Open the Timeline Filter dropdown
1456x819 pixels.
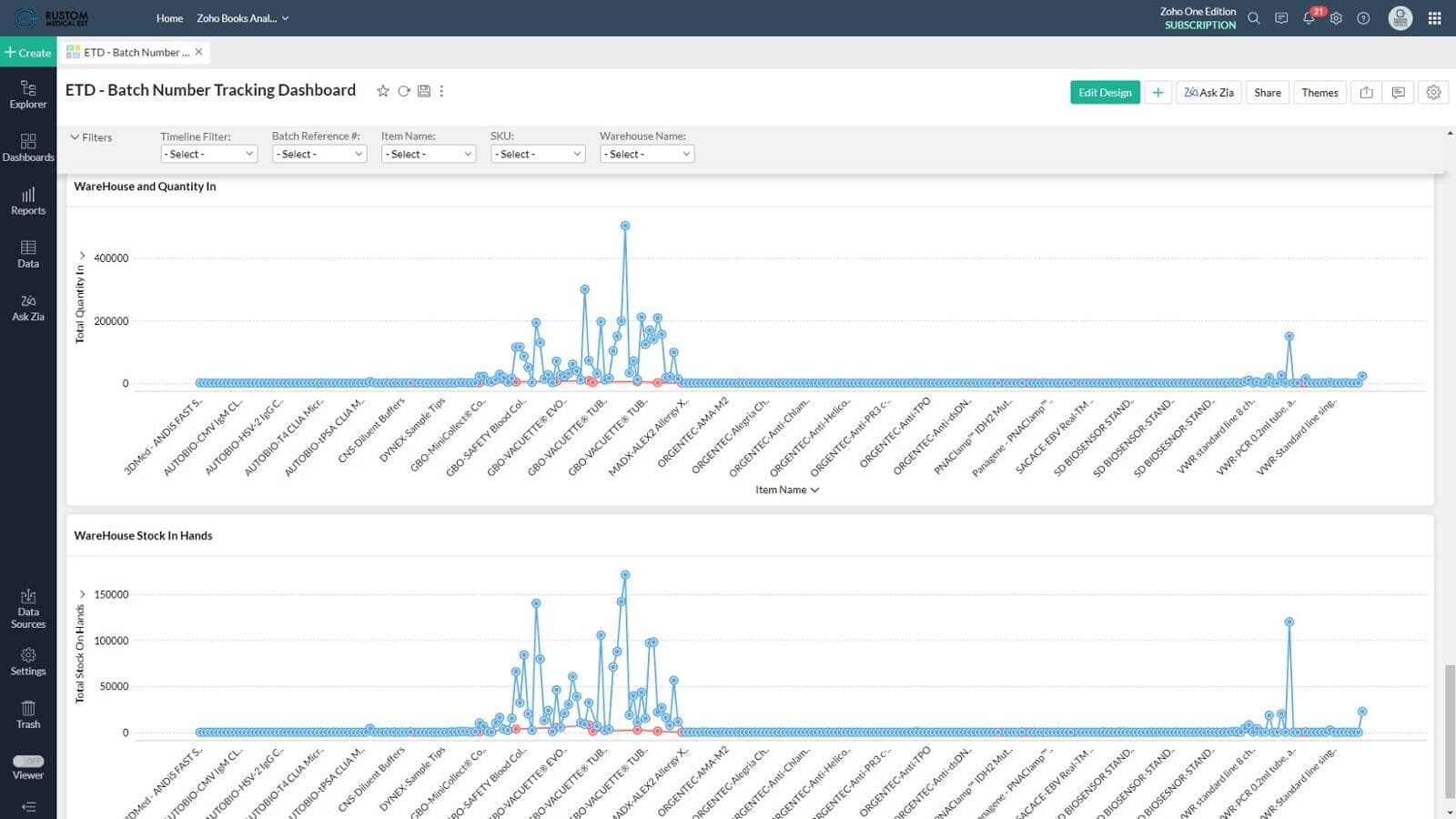point(208,155)
